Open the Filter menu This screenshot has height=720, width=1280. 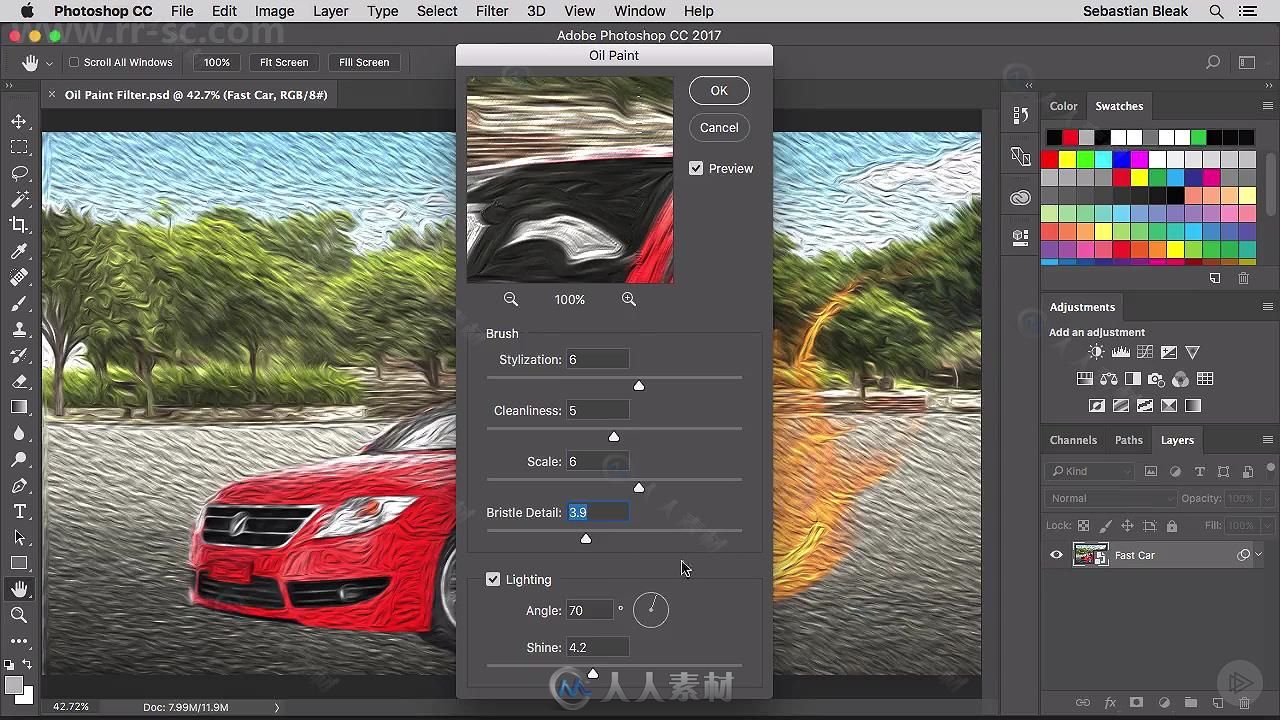492,11
